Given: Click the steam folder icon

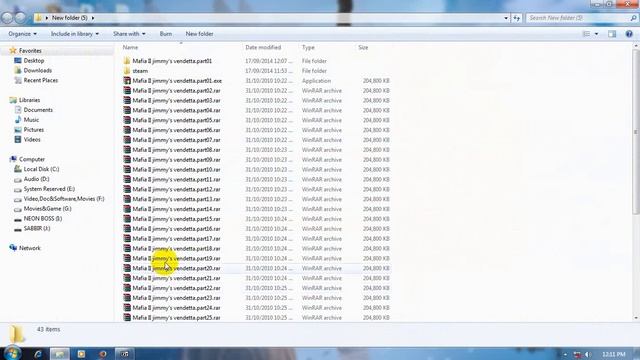Looking at the screenshot, I should 127,71.
